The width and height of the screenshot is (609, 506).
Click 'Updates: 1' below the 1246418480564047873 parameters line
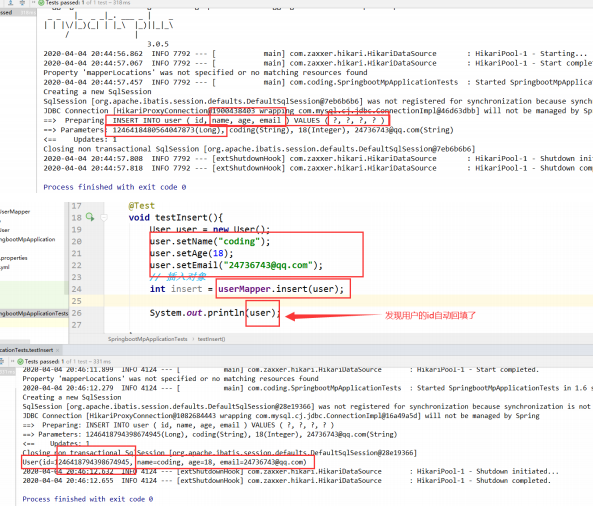(95, 139)
